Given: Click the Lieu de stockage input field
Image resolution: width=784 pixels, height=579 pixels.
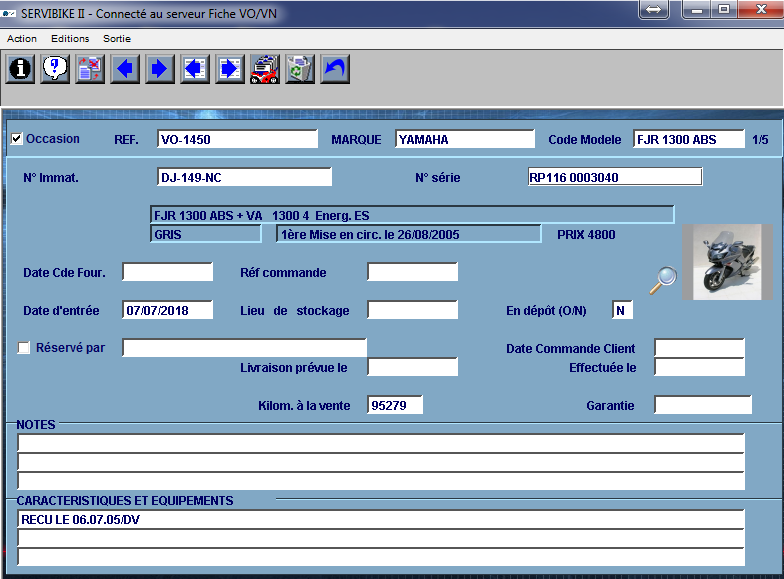Looking at the screenshot, I should tap(412, 310).
